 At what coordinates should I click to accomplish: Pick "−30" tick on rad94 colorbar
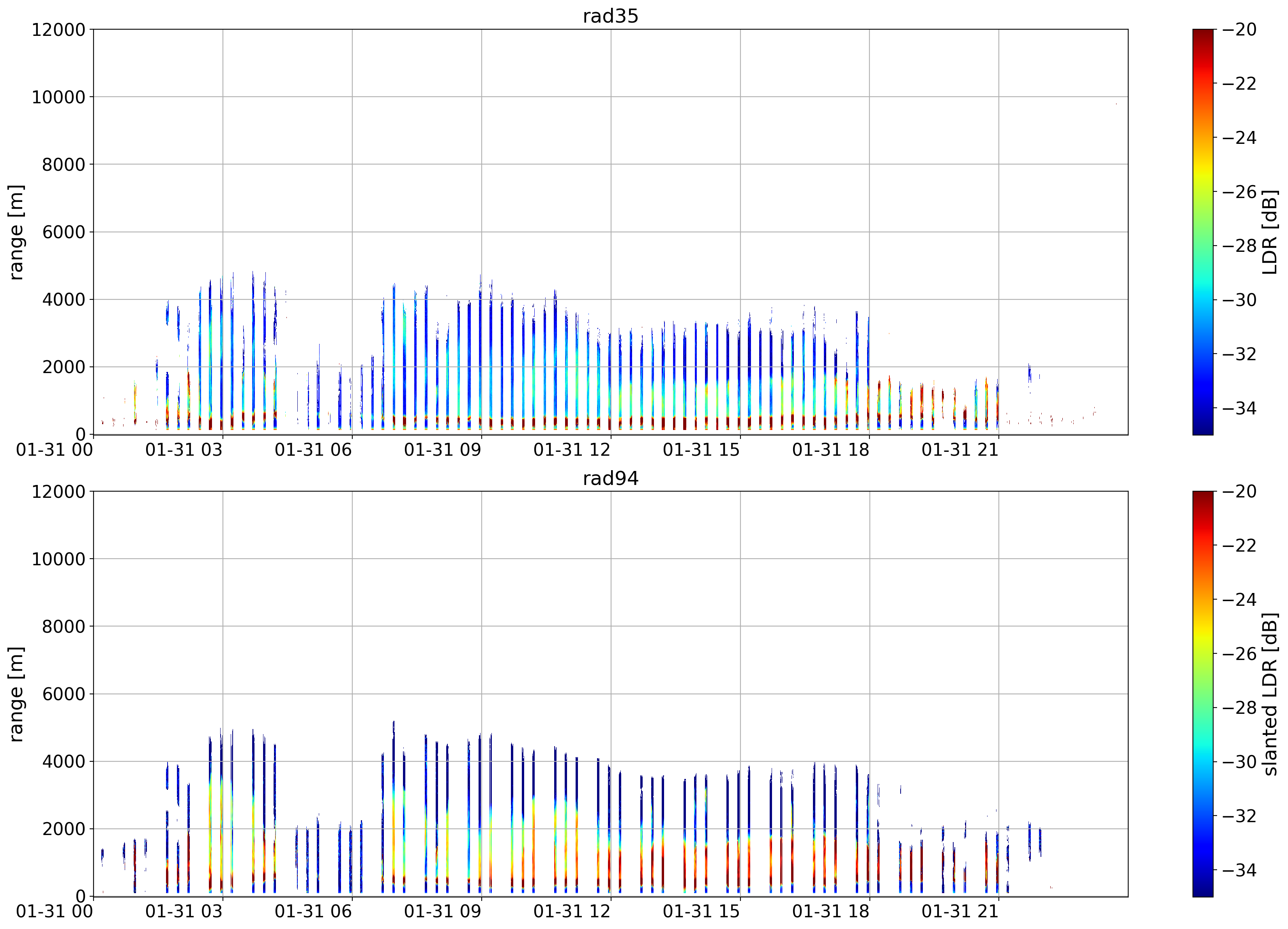click(1239, 762)
